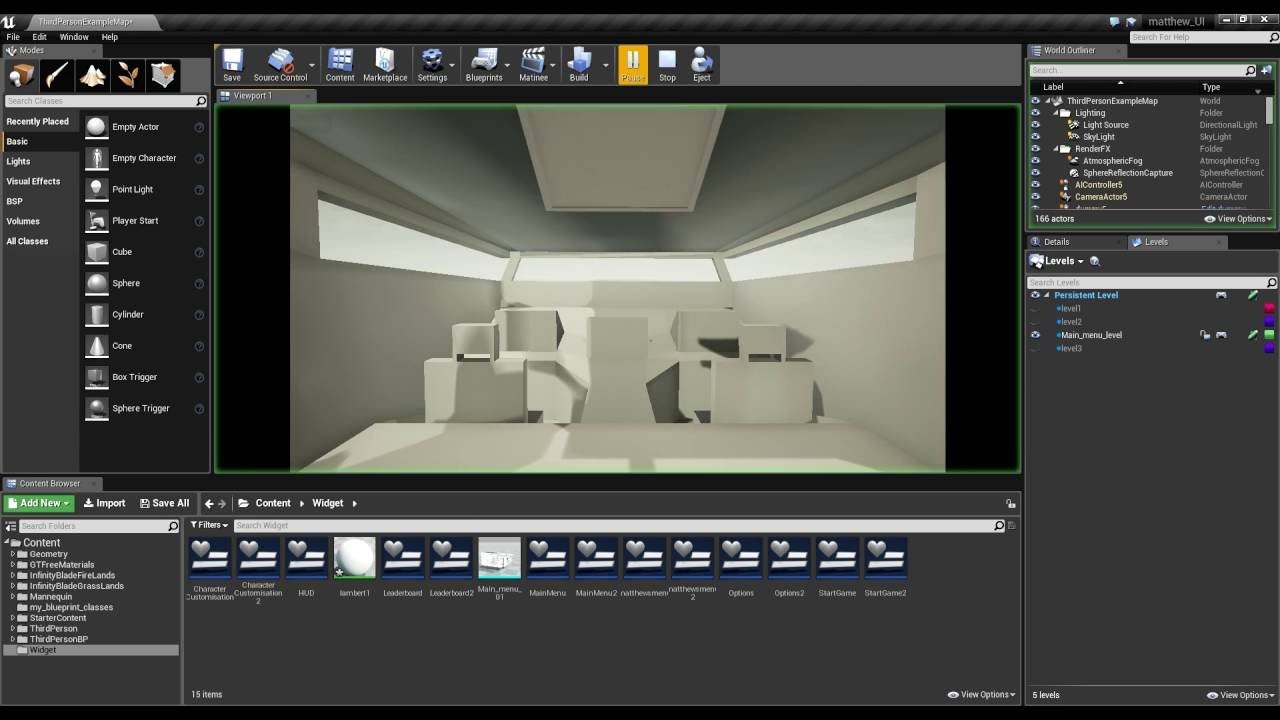The width and height of the screenshot is (1280, 720).
Task: Hide the Main_menu_level via eye icon
Action: click(x=1035, y=335)
